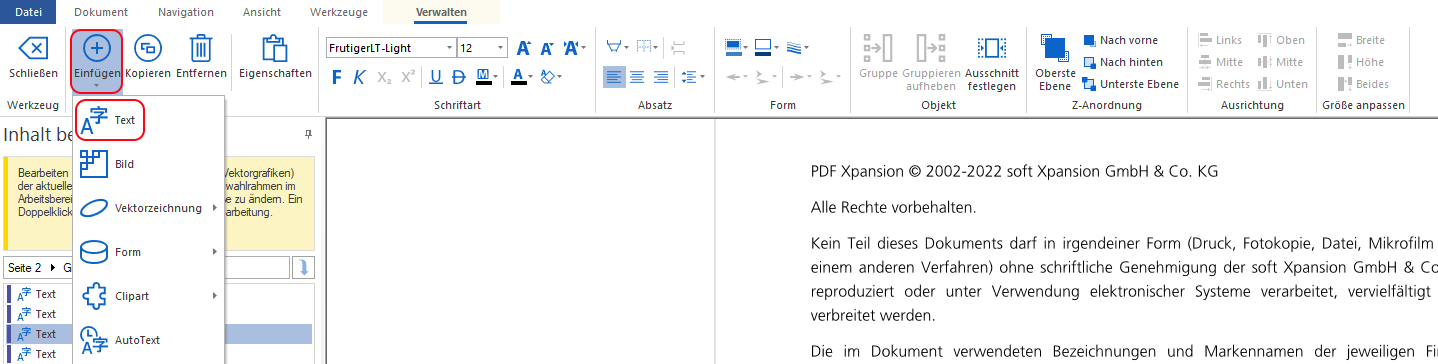This screenshot has width=1438, height=364.
Task: Open the Einfügen insert dropdown button
Action: (x=97, y=61)
